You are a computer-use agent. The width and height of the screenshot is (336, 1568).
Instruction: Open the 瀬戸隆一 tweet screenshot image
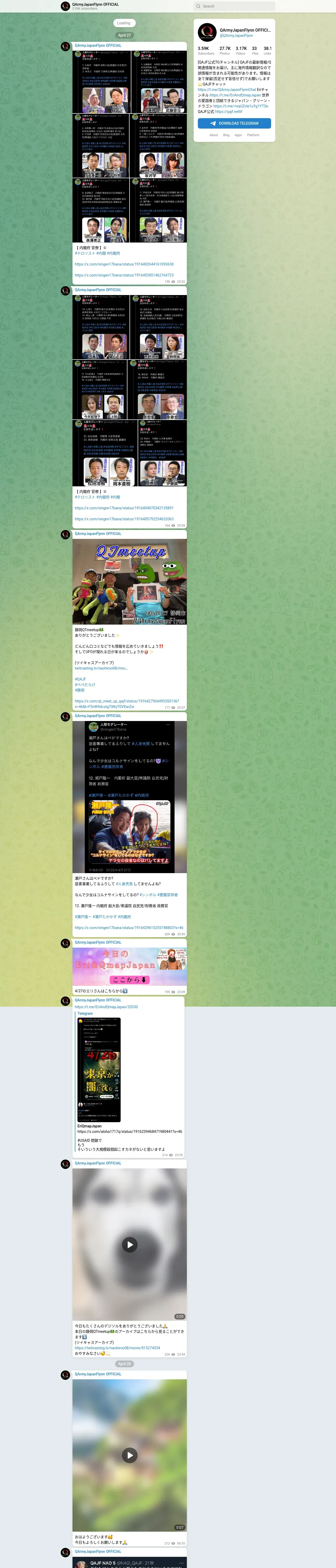tap(129, 797)
